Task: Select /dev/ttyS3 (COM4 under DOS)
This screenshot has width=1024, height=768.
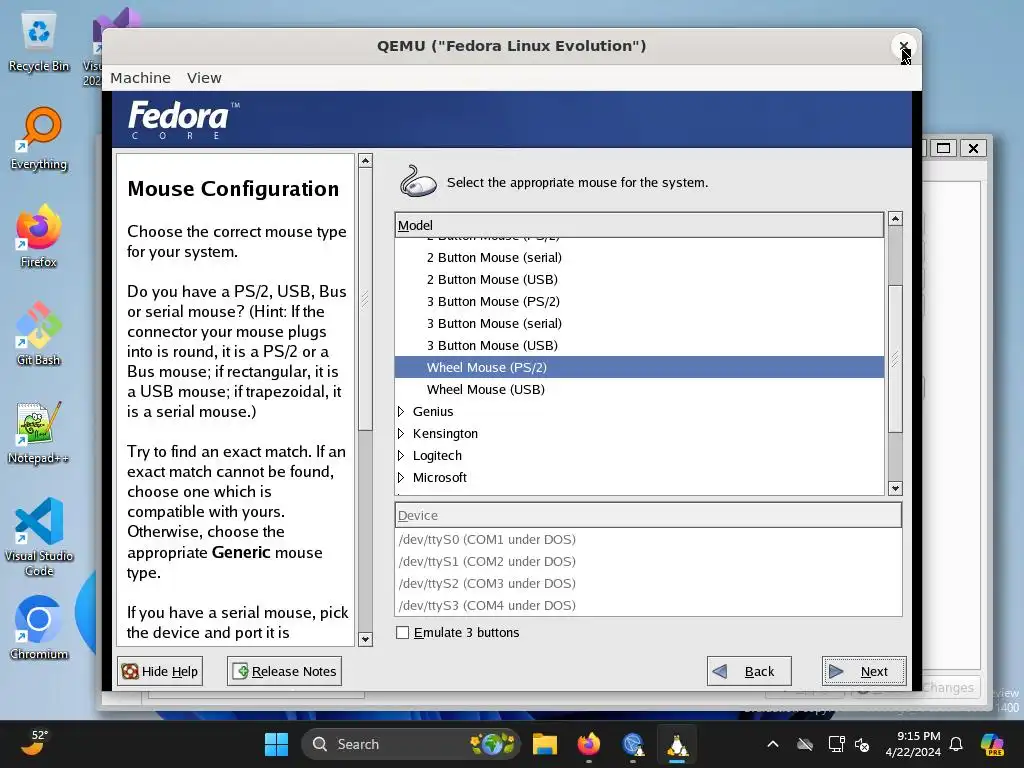Action: coord(648,605)
